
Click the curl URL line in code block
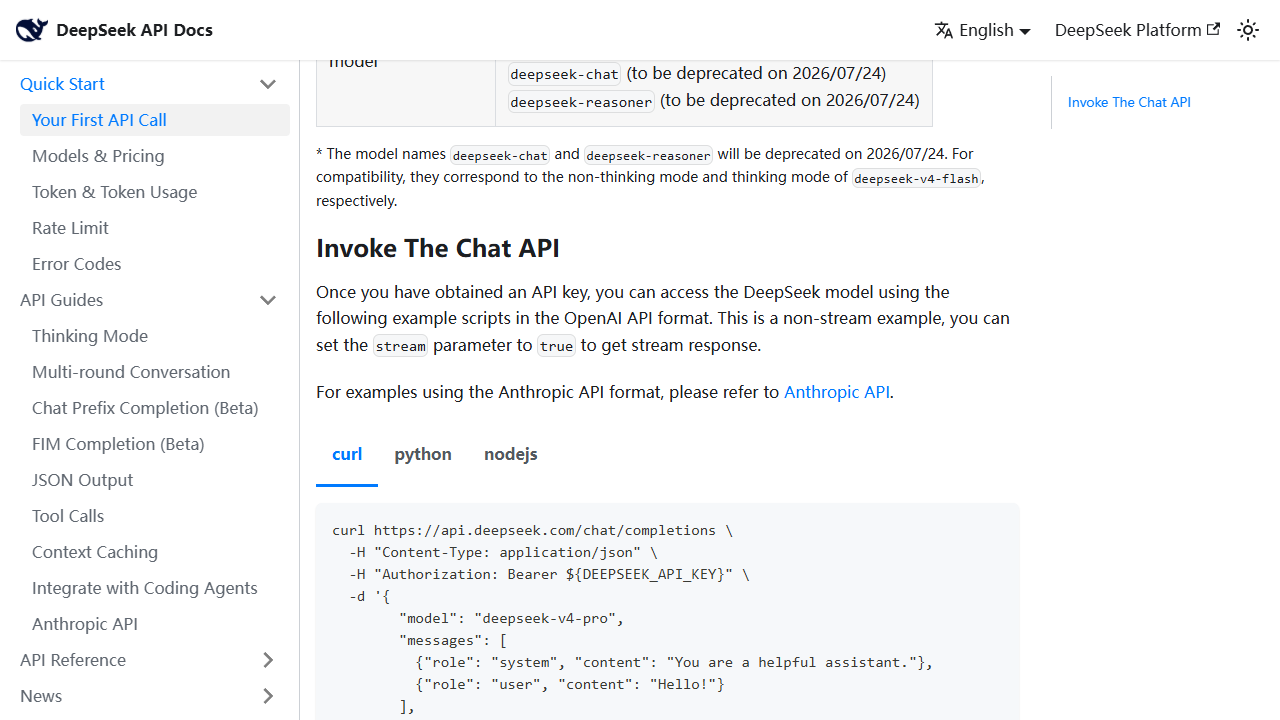click(x=532, y=530)
